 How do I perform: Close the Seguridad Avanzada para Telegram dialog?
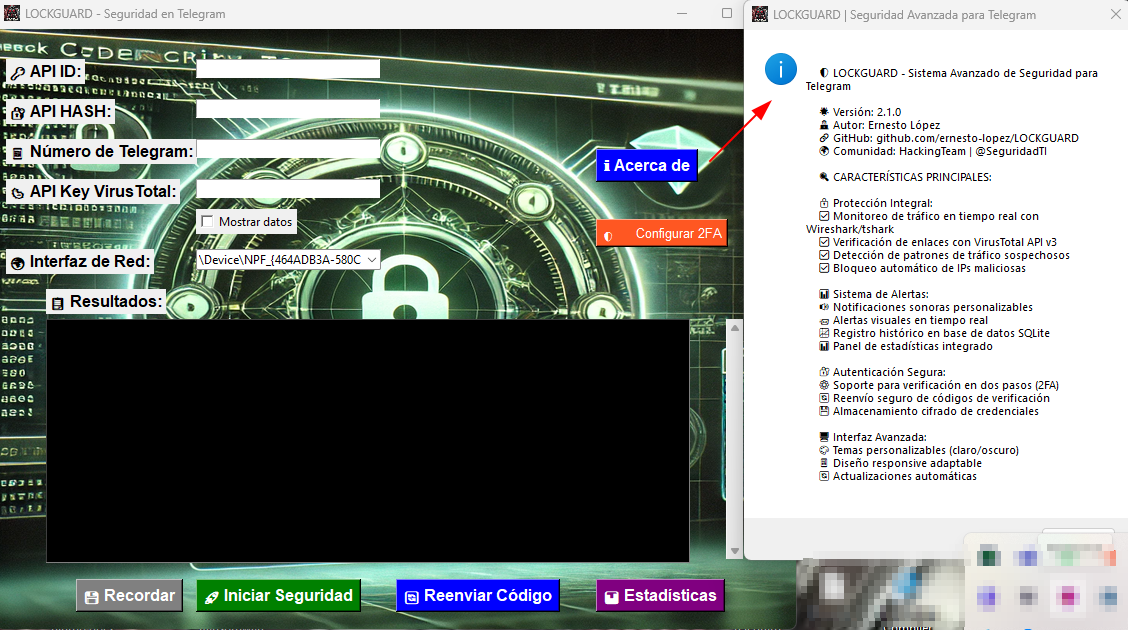(1115, 14)
